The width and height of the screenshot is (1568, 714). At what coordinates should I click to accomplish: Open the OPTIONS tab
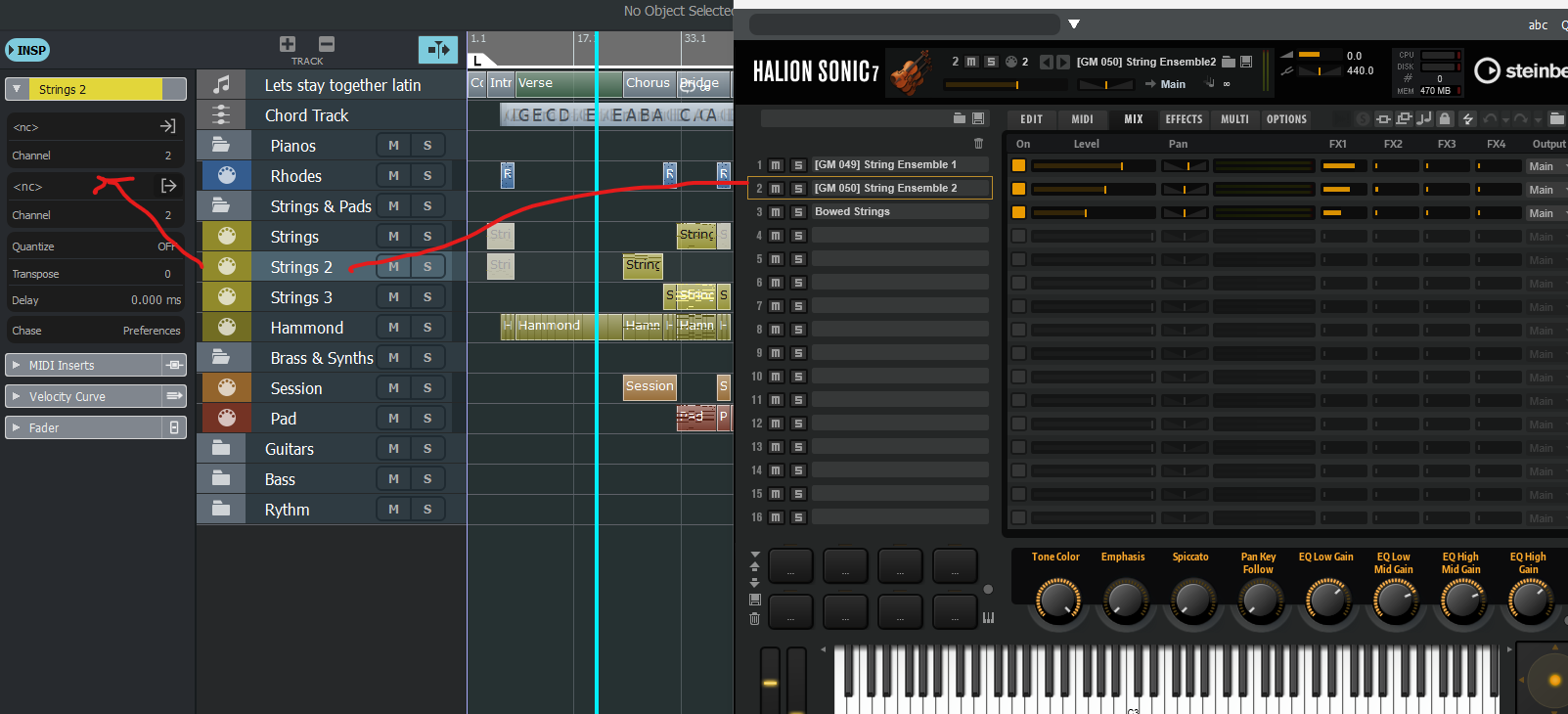(1286, 119)
